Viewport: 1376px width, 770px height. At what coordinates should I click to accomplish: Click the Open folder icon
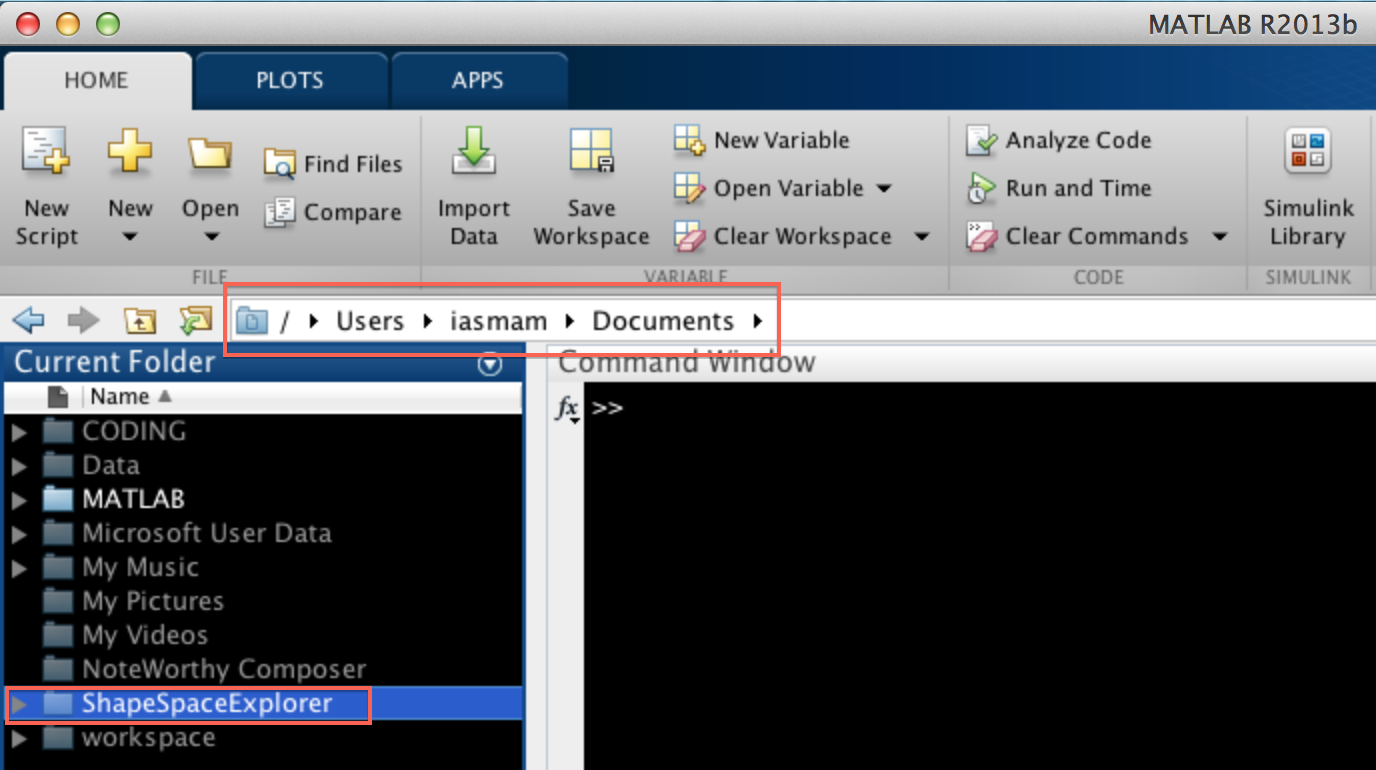210,154
